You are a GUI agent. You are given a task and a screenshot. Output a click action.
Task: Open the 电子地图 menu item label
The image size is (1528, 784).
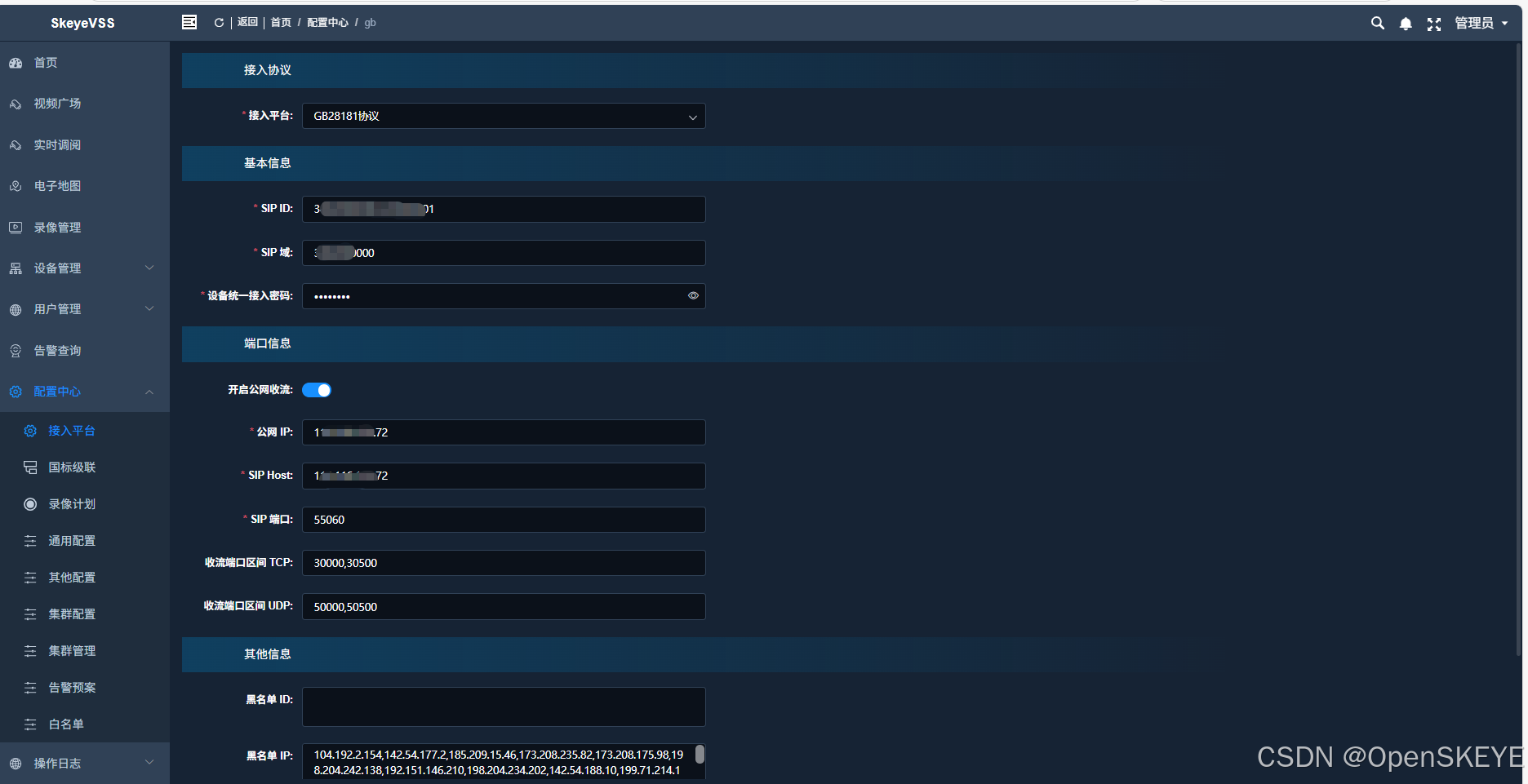tap(57, 186)
